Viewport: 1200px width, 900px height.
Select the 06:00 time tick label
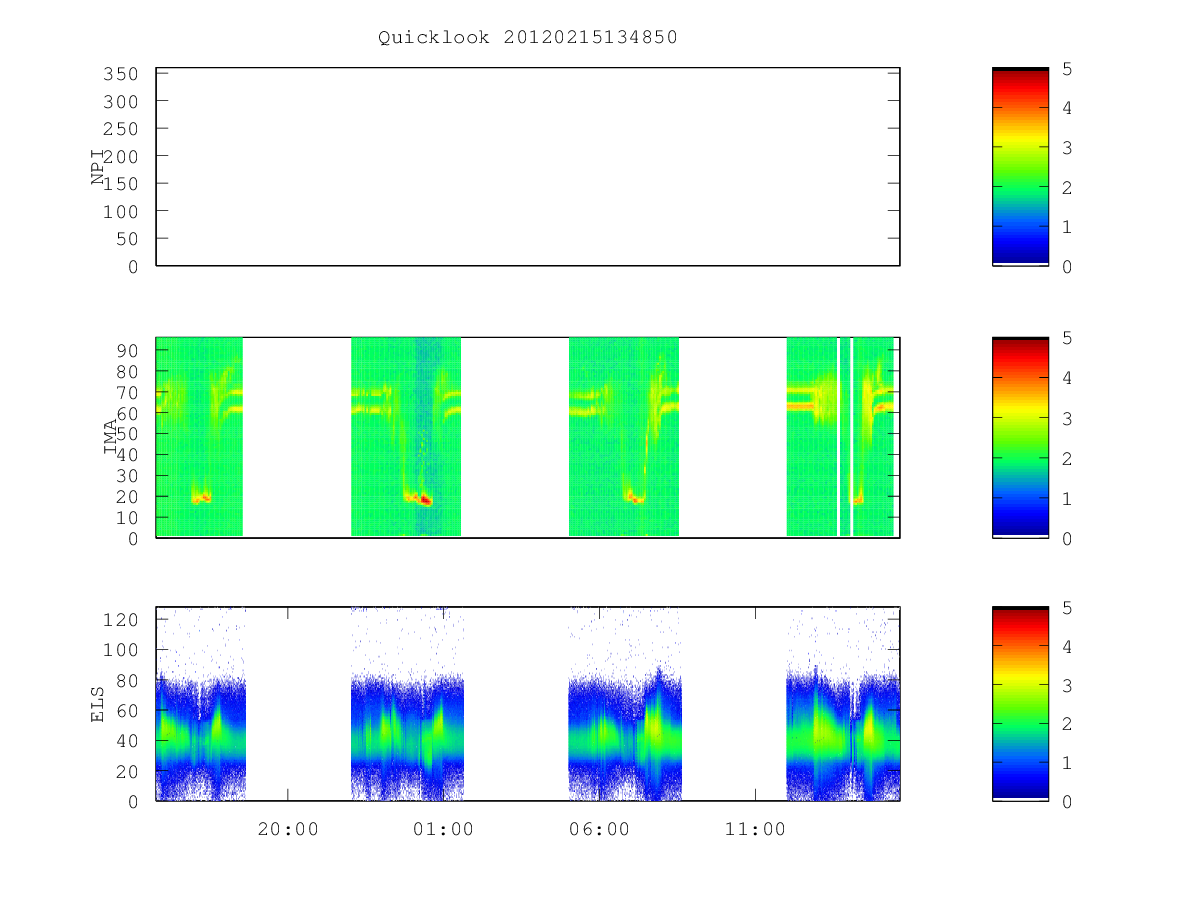[599, 829]
